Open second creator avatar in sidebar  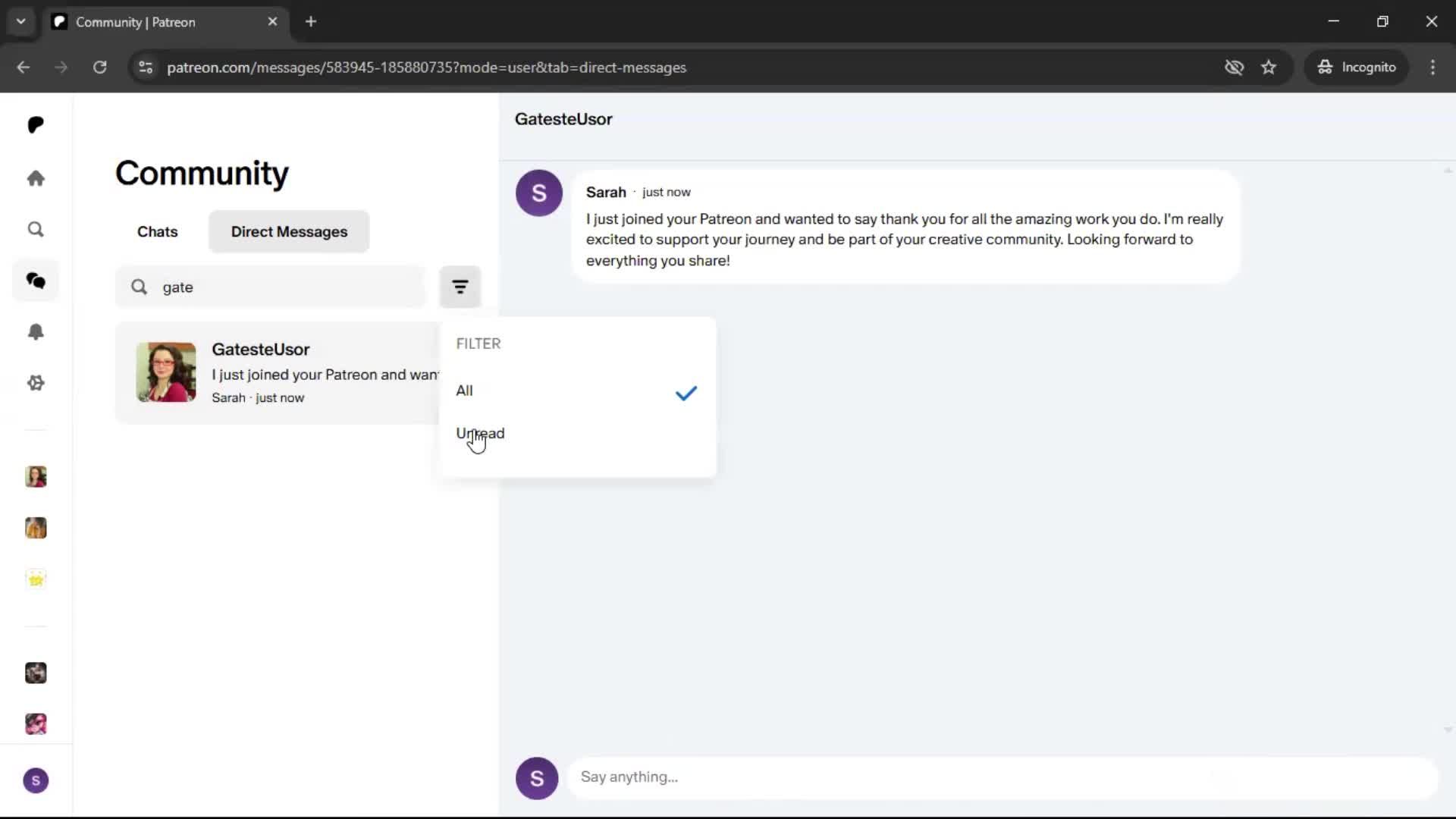36,528
